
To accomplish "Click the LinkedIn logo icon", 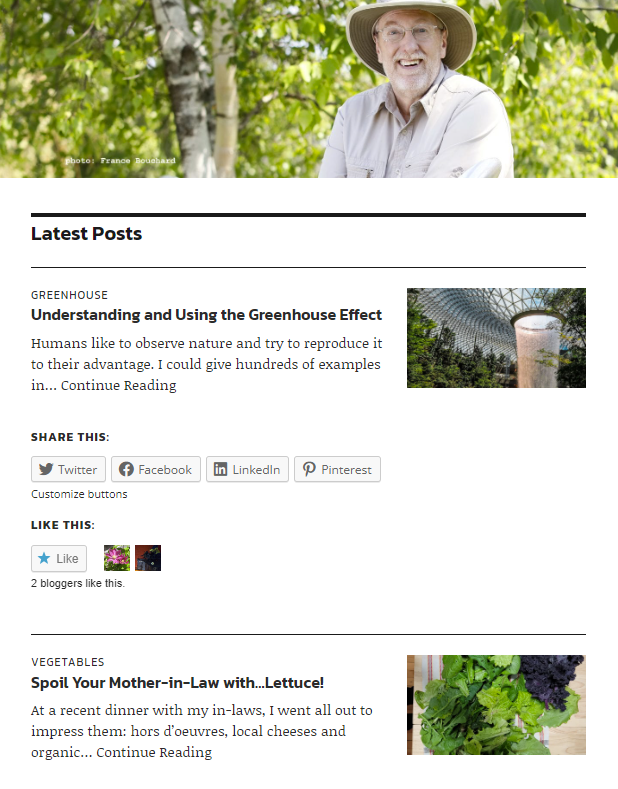I will 220,469.
